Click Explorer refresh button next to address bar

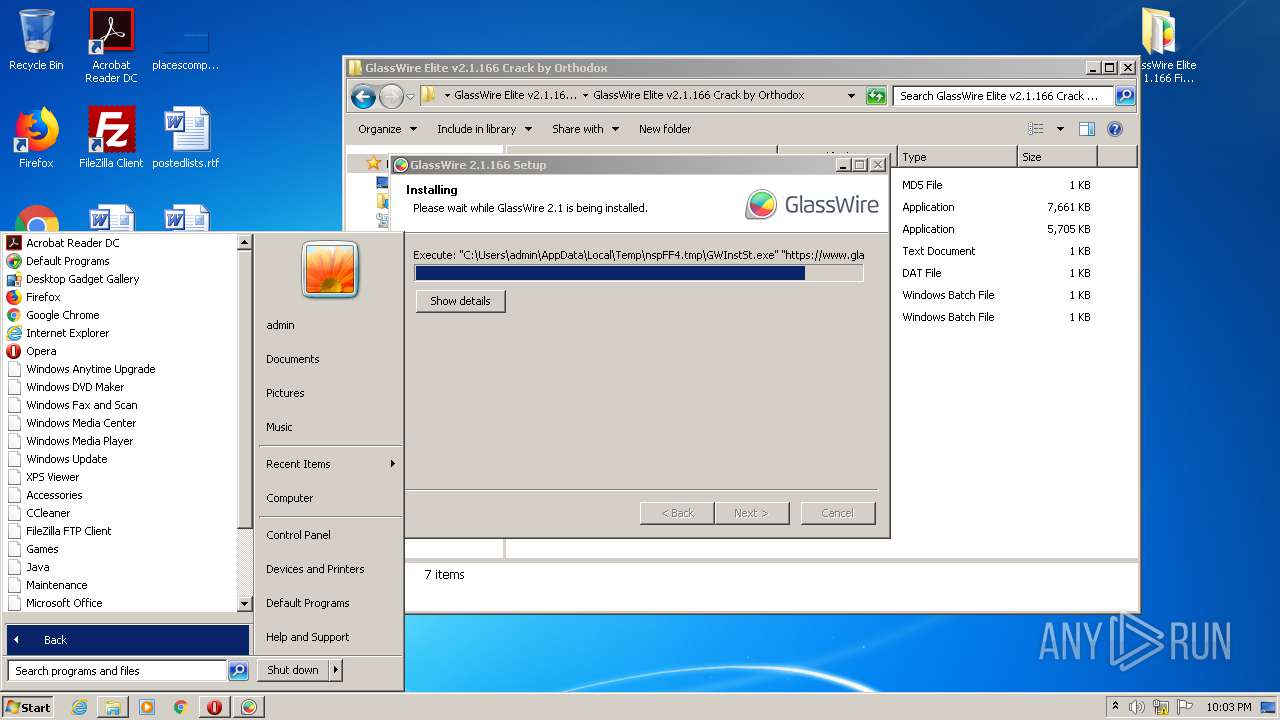[x=876, y=96]
